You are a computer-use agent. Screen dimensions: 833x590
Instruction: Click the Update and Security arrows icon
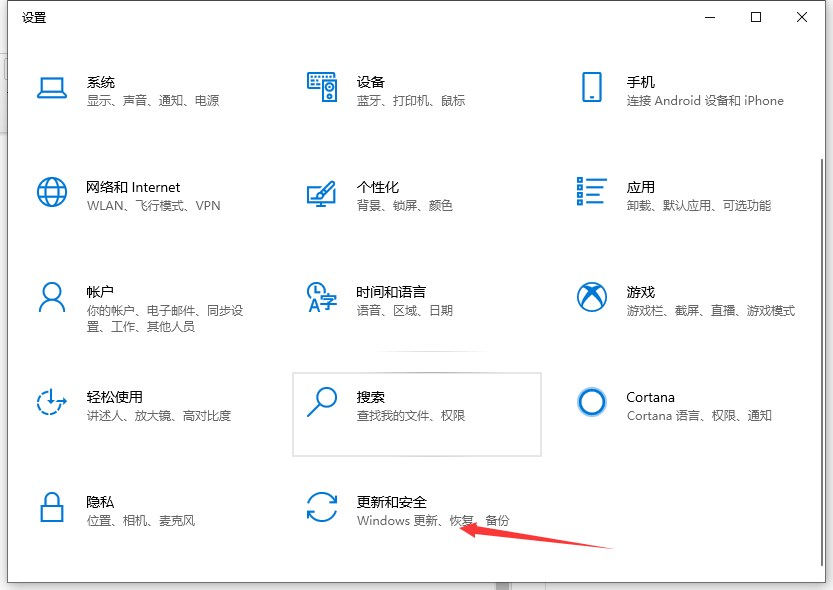click(x=322, y=507)
